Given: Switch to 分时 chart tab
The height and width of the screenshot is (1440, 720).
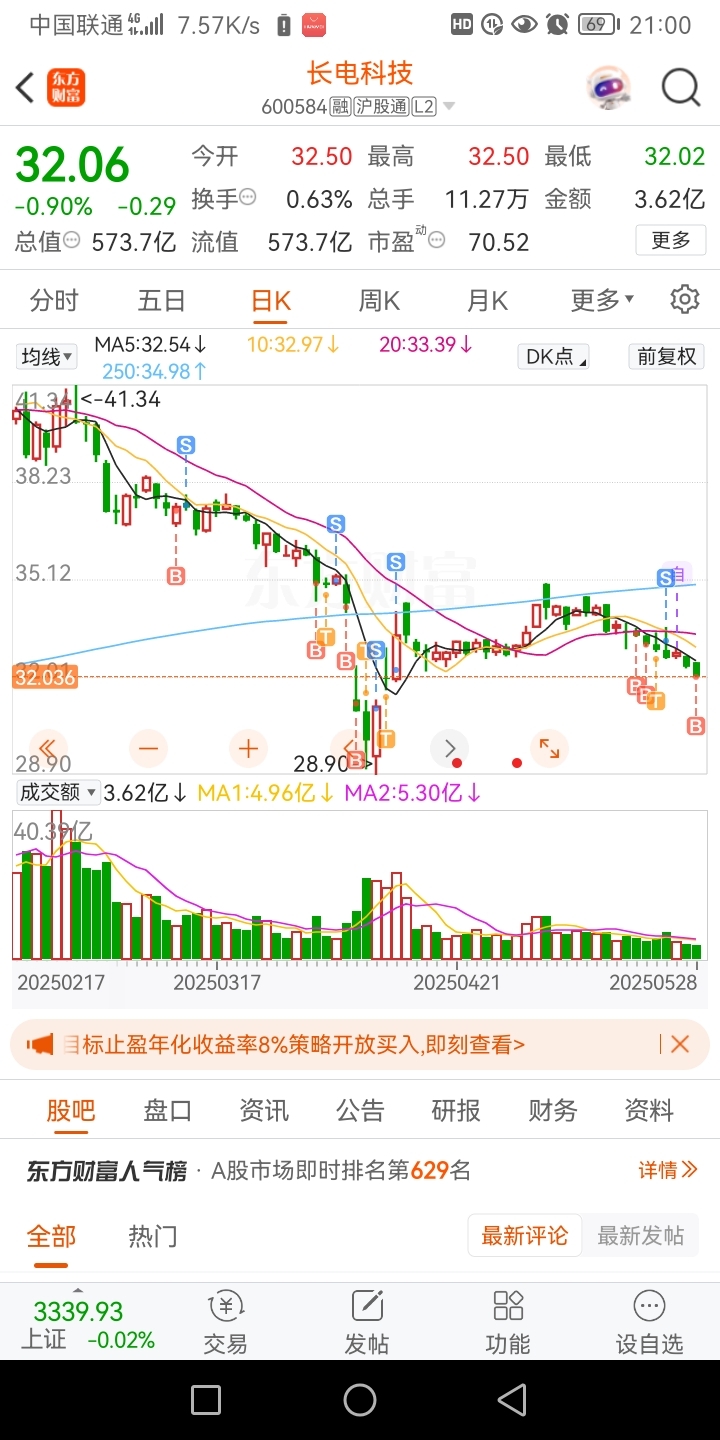Looking at the screenshot, I should click(54, 299).
